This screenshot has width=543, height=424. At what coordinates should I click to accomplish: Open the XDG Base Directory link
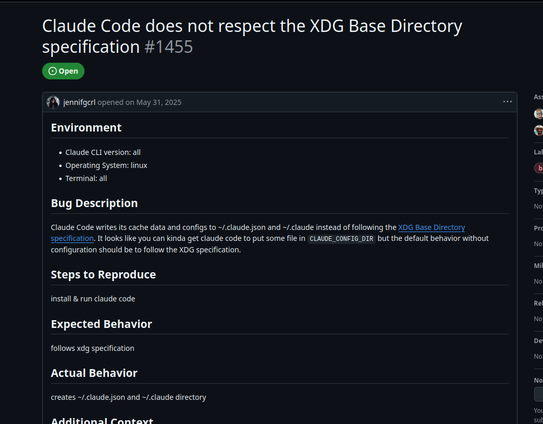[431, 227]
